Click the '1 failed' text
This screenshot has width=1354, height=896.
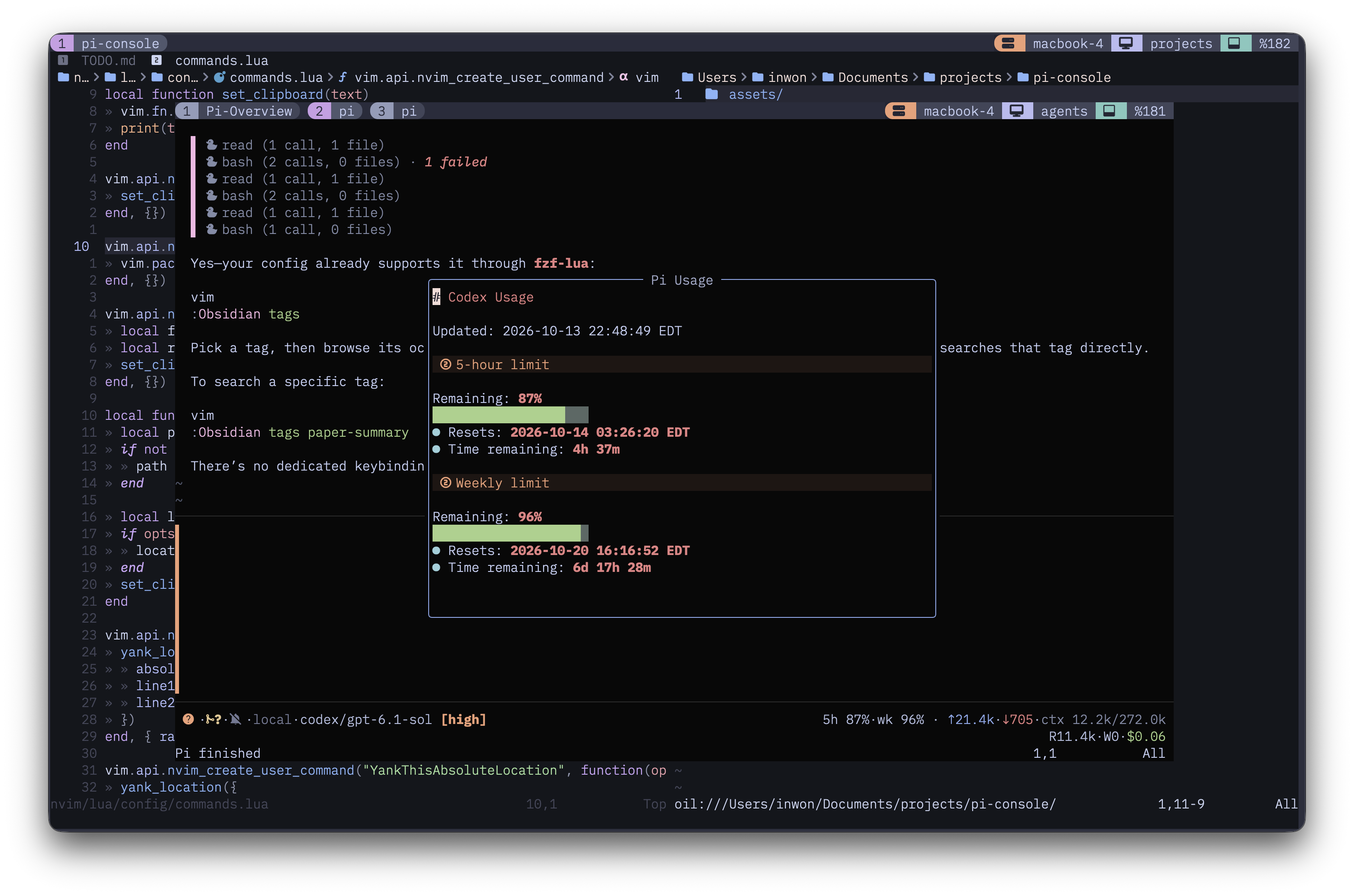point(456,162)
